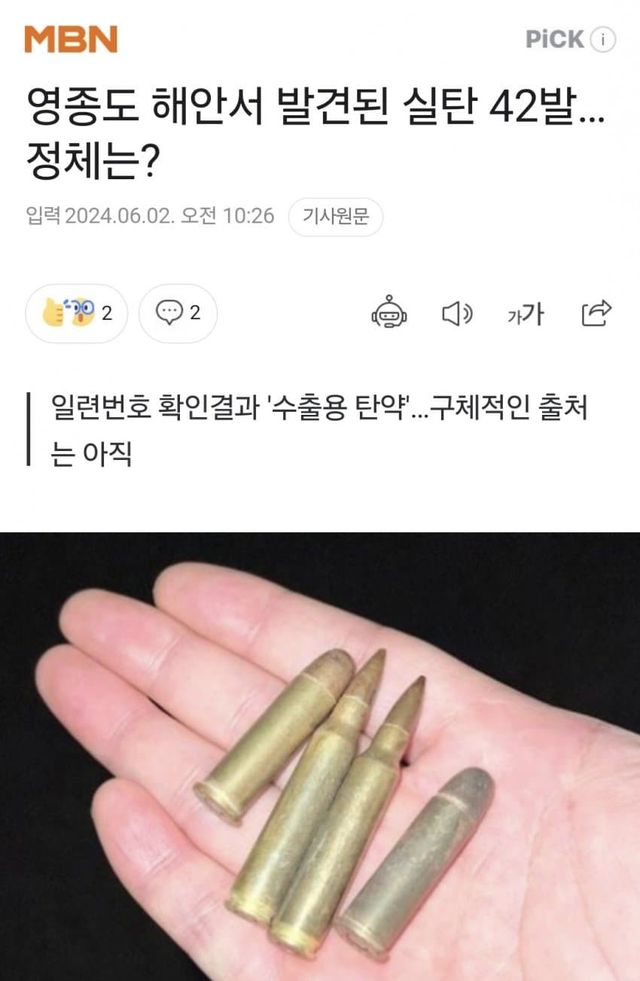The width and height of the screenshot is (640, 981).
Task: Open the MBN press logo
Action: click(x=71, y=39)
